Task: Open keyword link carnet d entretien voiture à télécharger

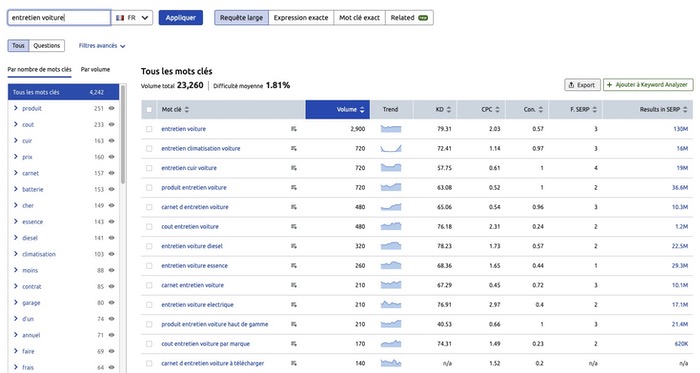Action: pyautogui.click(x=212, y=364)
